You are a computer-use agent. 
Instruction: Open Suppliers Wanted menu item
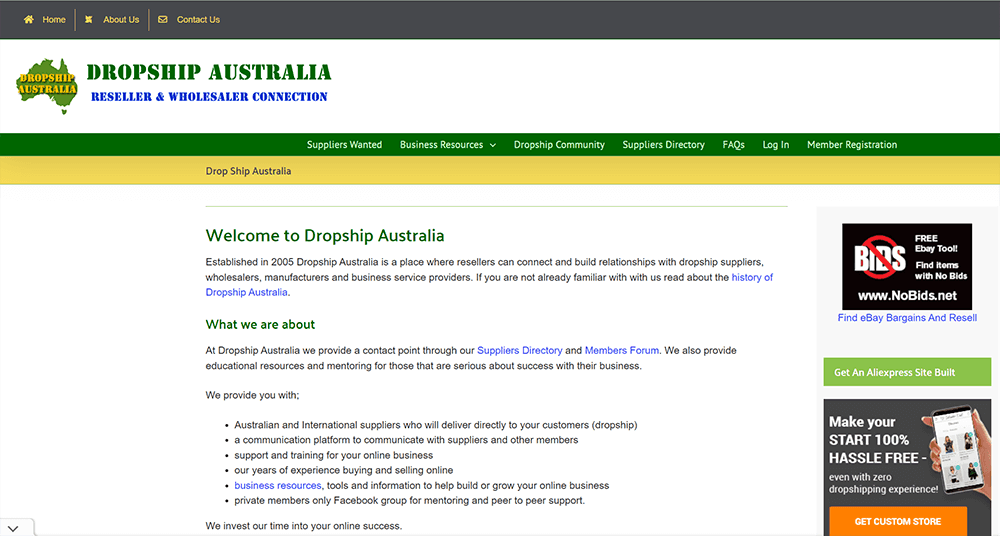coord(344,145)
